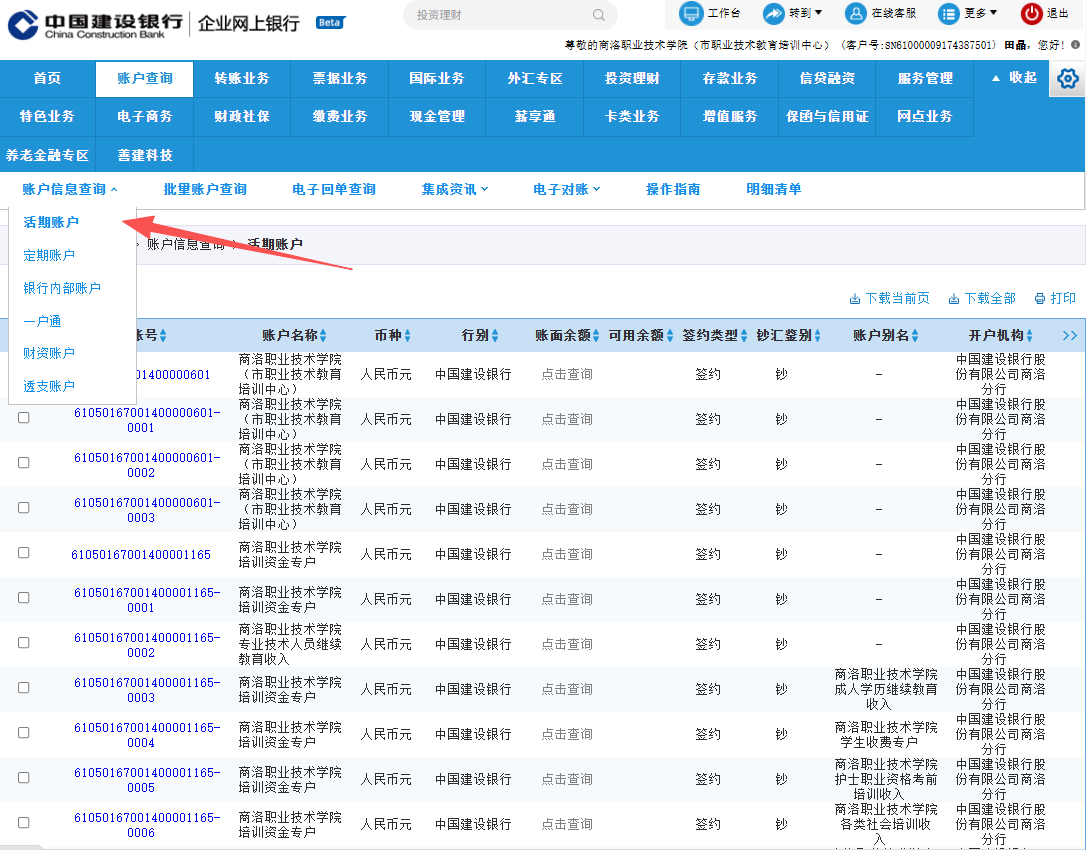Check the box for account 6105016700140001165

[x=24, y=553]
